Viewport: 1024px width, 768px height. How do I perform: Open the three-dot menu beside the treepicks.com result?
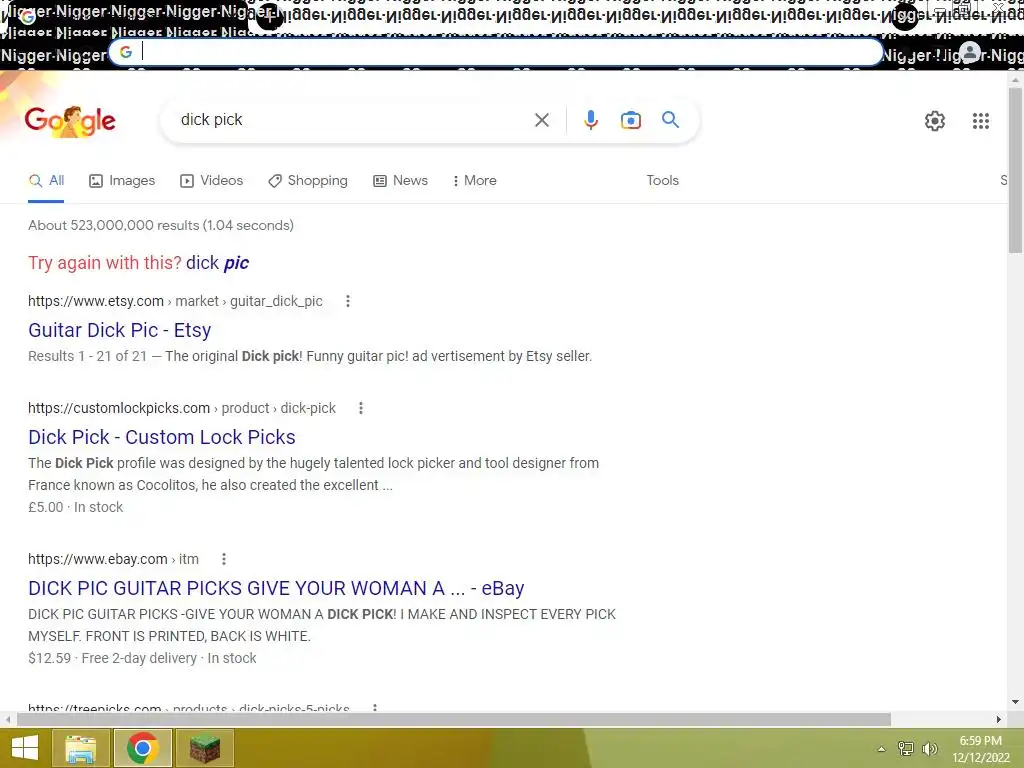[x=374, y=707]
